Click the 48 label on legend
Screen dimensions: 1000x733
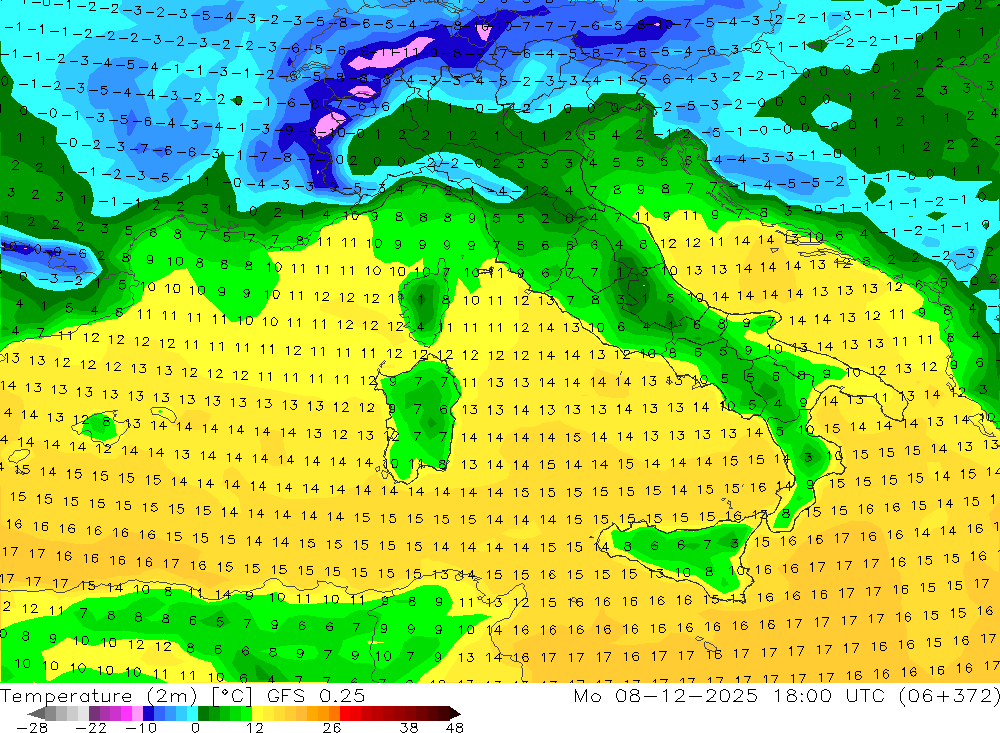pyautogui.click(x=454, y=728)
